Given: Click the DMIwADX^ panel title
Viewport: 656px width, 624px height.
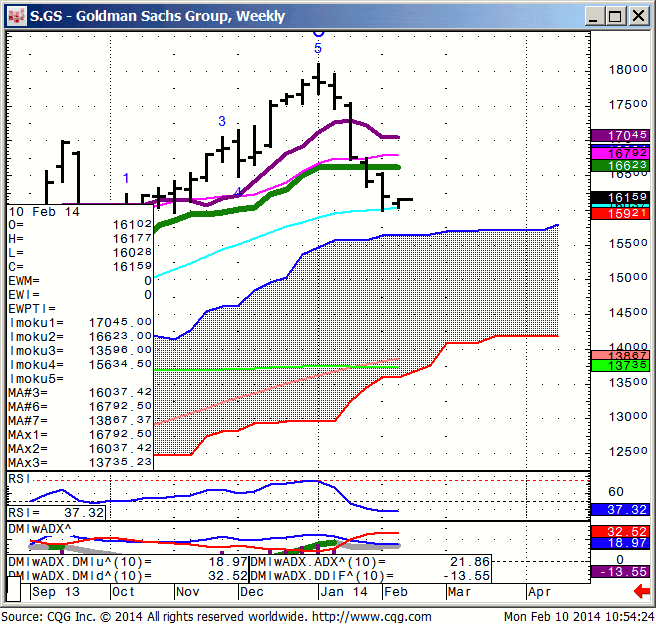Looking at the screenshot, I should 40,529.
